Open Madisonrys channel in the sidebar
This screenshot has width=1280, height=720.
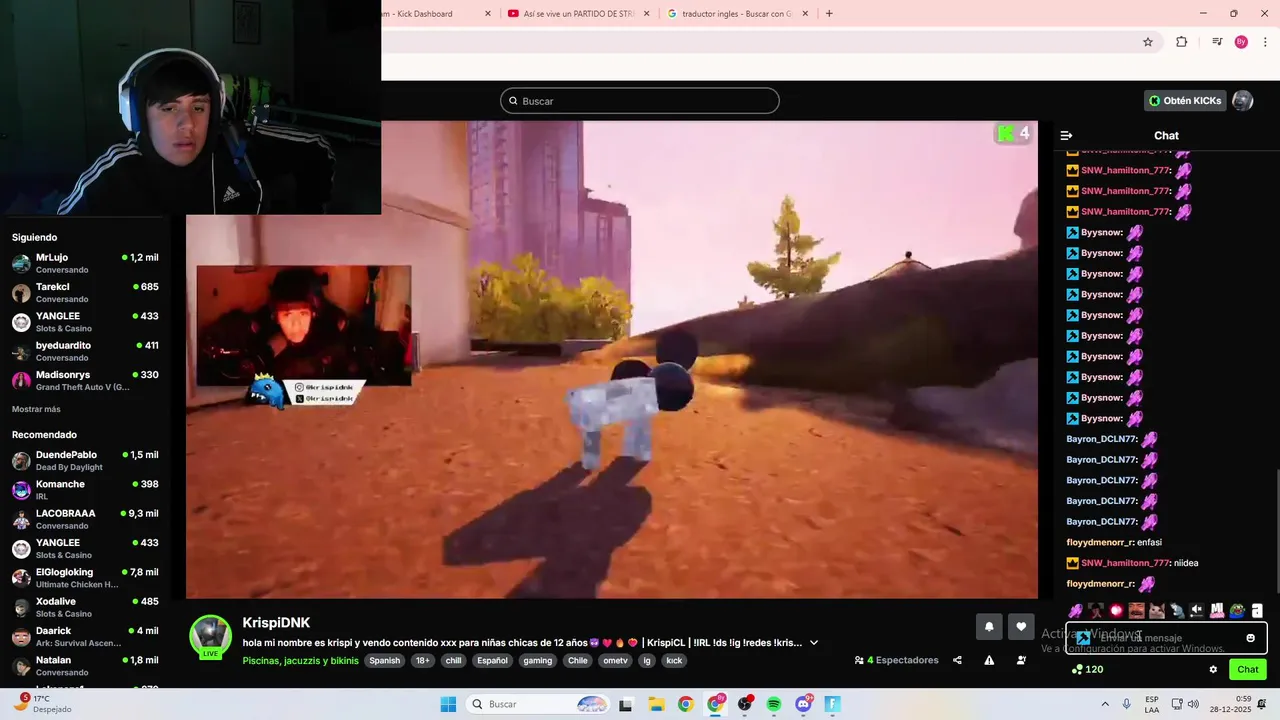85,381
